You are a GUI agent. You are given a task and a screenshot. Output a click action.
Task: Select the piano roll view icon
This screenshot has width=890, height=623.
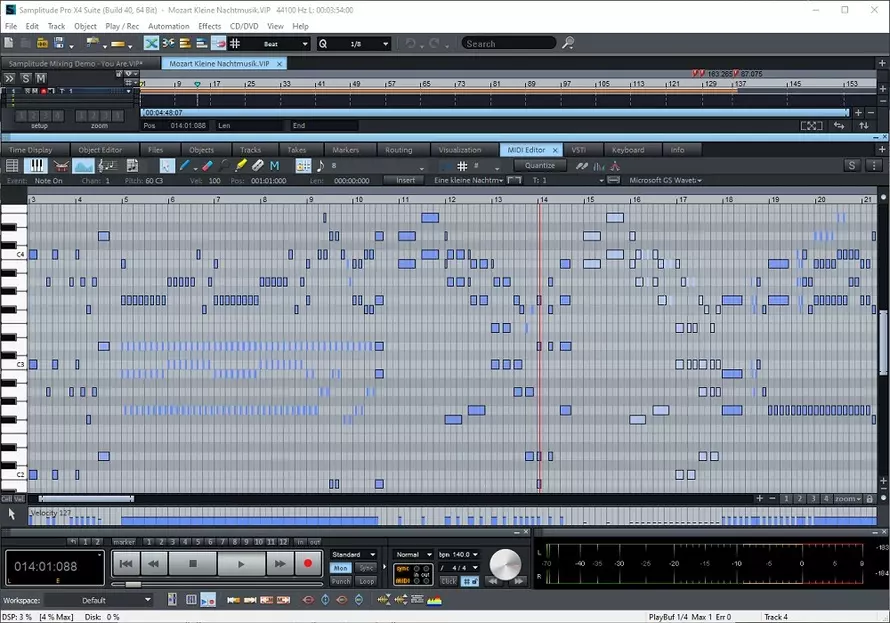[36, 166]
